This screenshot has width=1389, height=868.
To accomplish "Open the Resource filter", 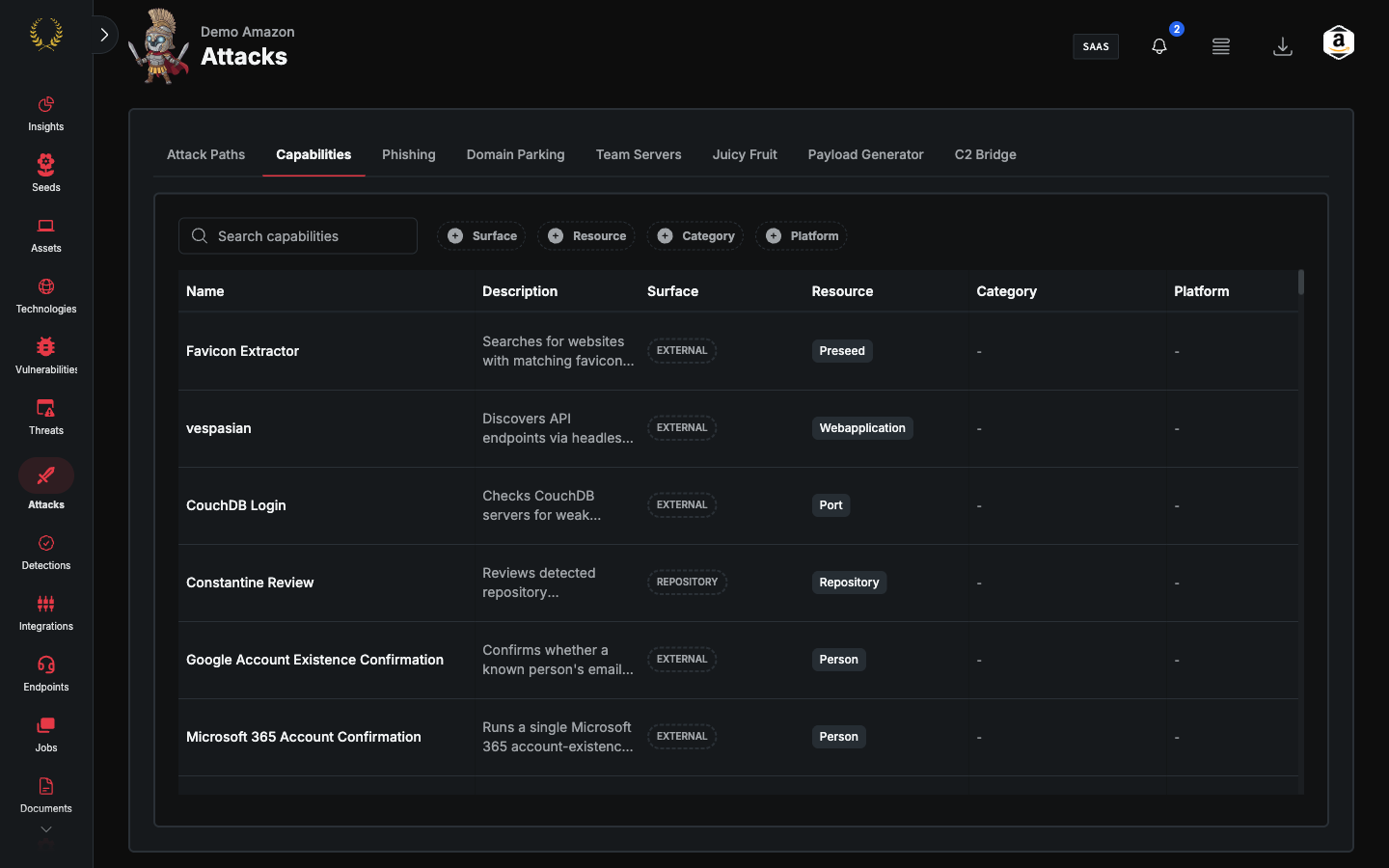I will (586, 236).
